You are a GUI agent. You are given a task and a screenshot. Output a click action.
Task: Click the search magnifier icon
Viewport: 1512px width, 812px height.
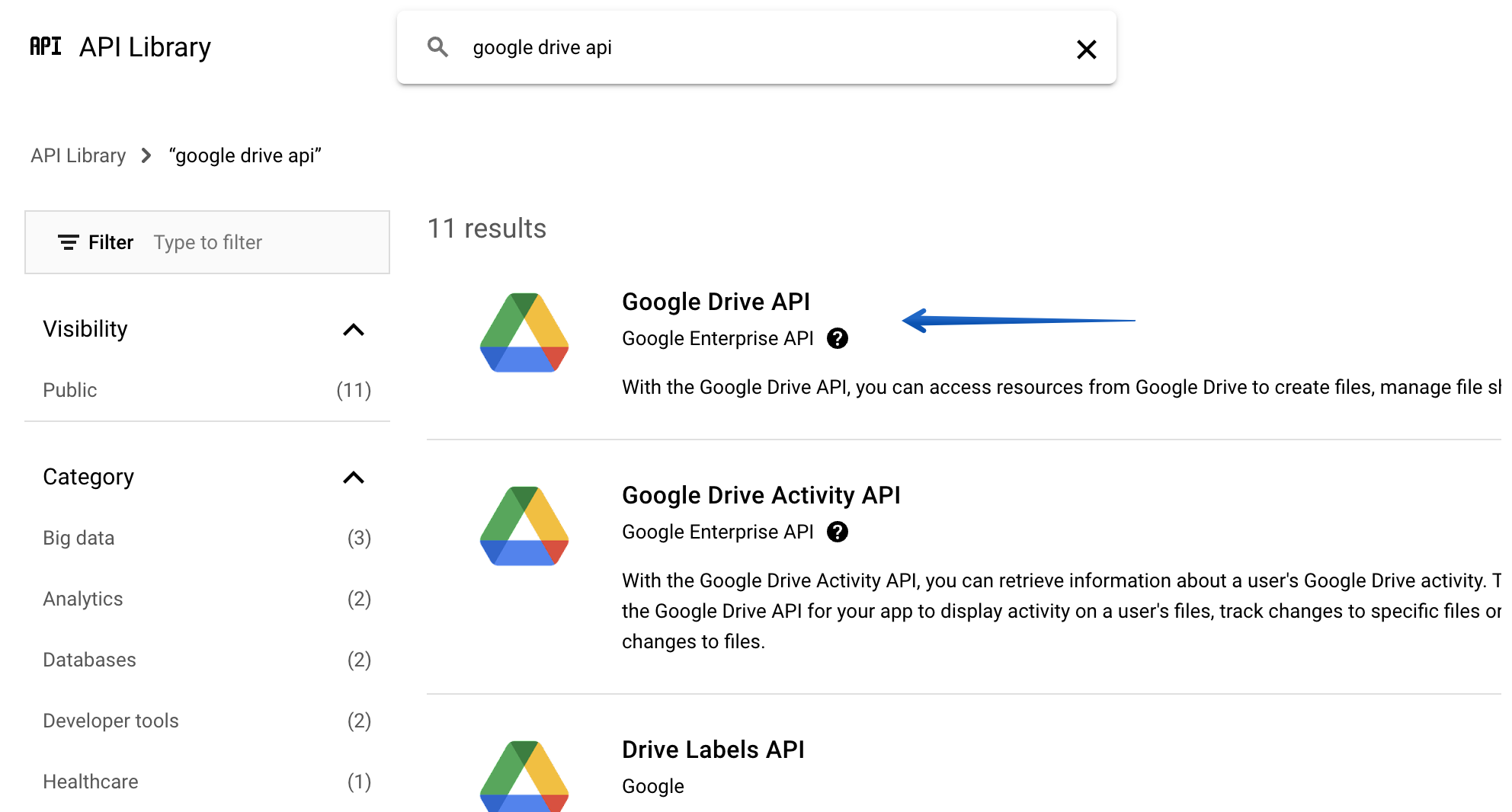[437, 47]
